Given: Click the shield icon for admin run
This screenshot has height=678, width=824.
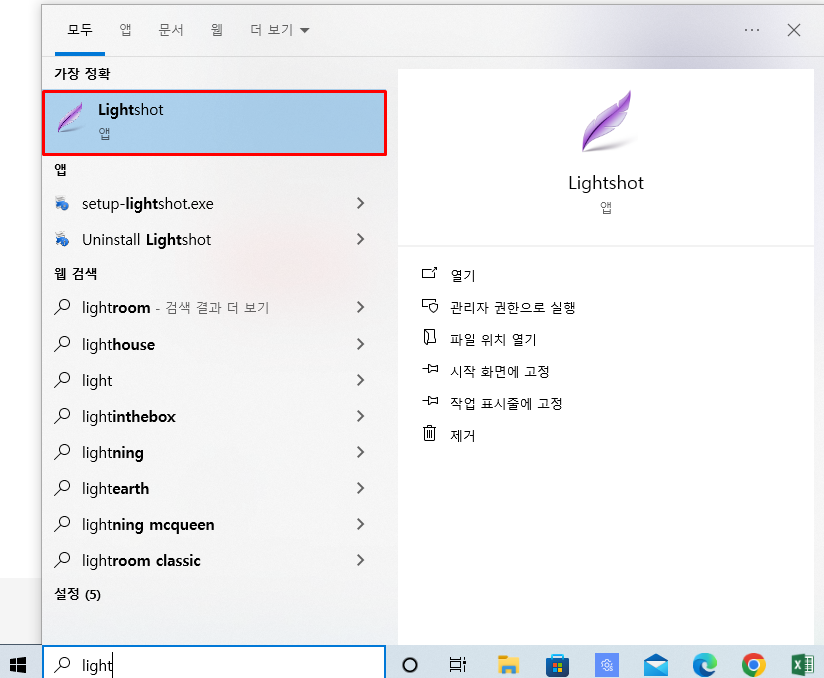Looking at the screenshot, I should (x=429, y=305).
